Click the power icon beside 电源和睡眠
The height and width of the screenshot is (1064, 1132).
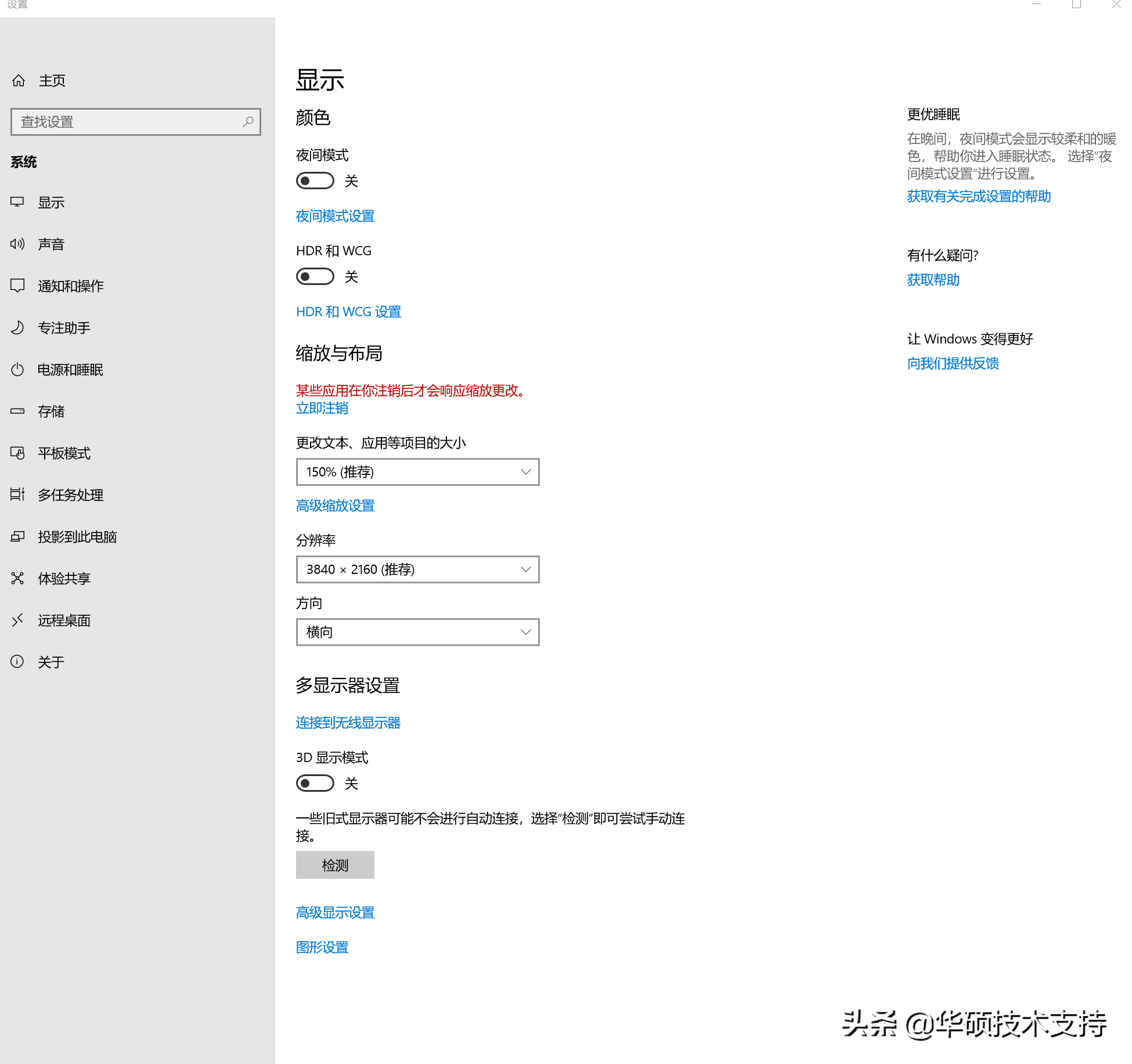pyautogui.click(x=17, y=369)
